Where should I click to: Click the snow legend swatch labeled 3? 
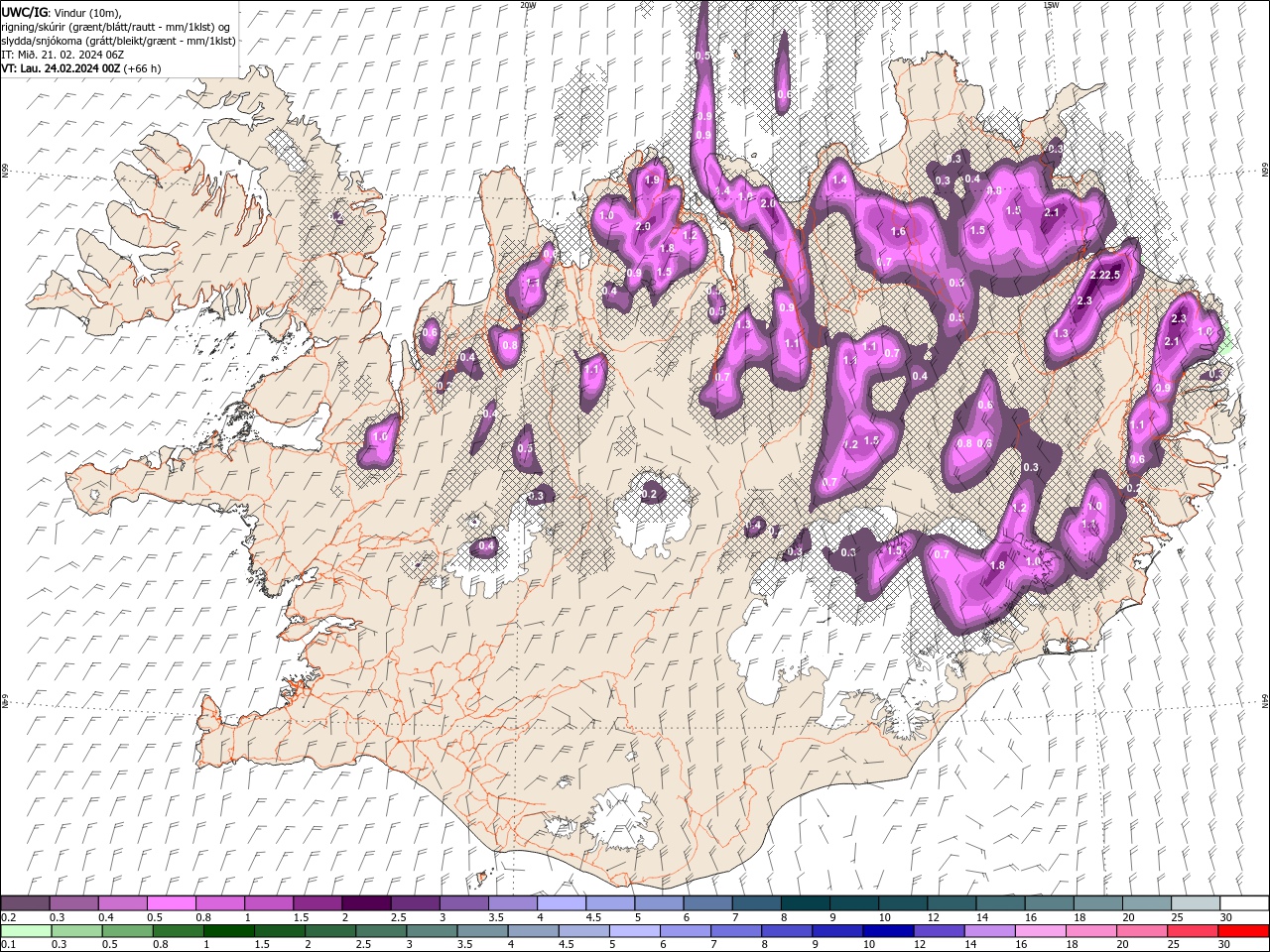(x=462, y=903)
